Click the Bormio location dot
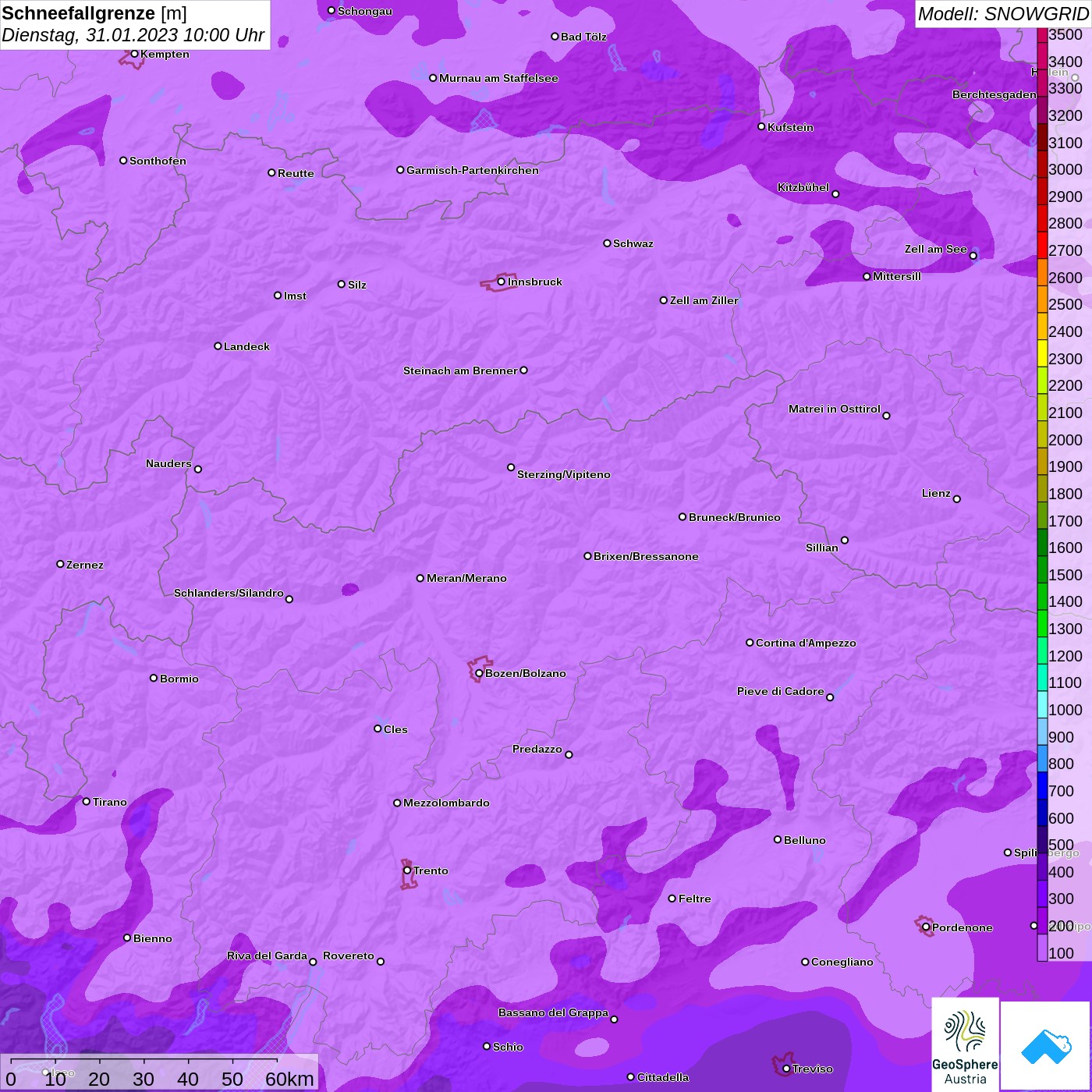 (154, 678)
